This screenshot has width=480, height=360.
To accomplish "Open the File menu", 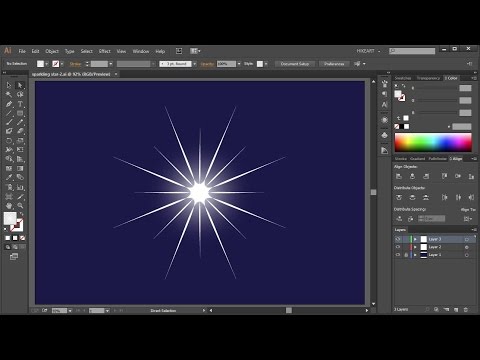I will (x=22, y=51).
